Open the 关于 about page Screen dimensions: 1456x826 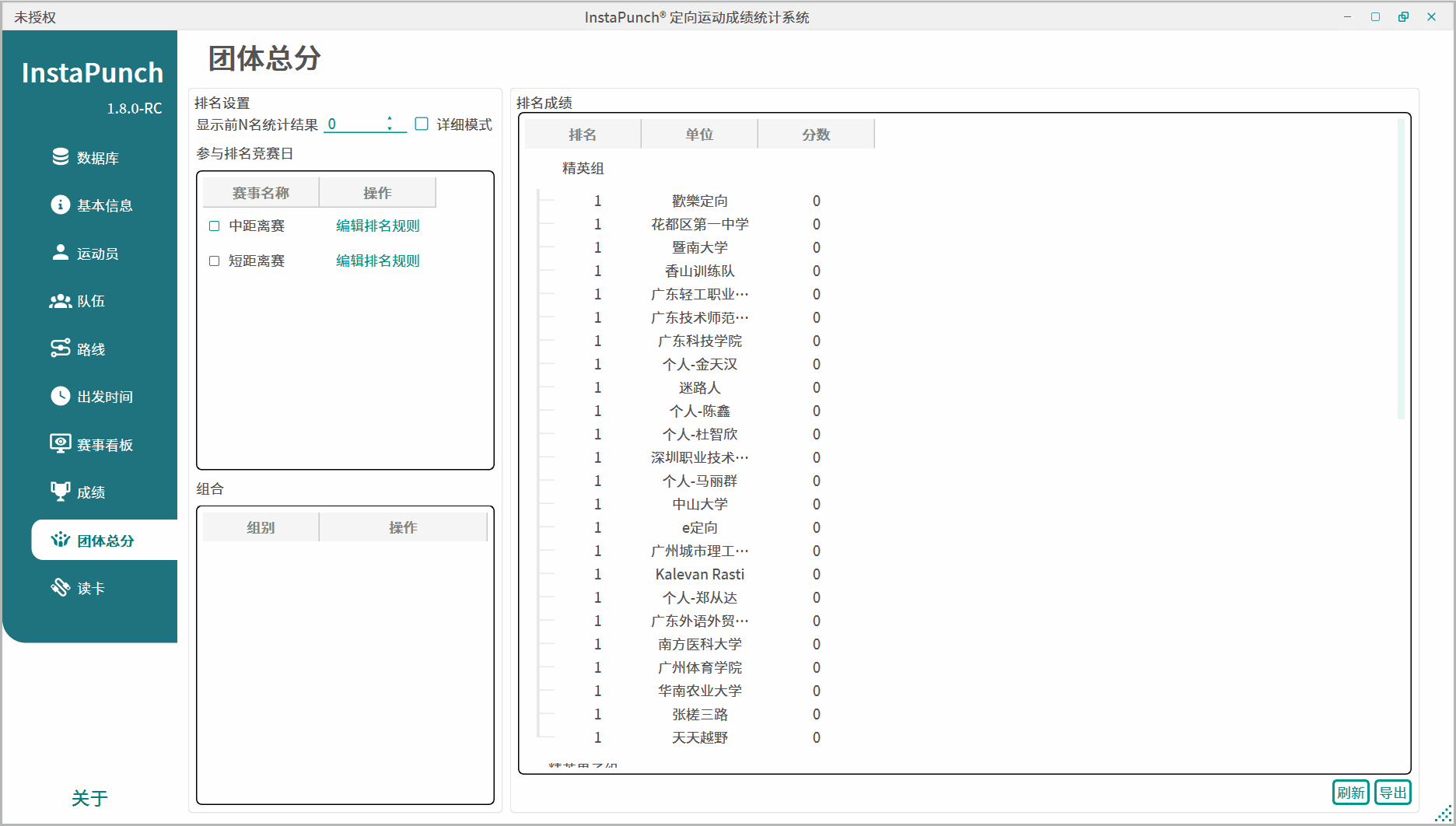pos(89,798)
